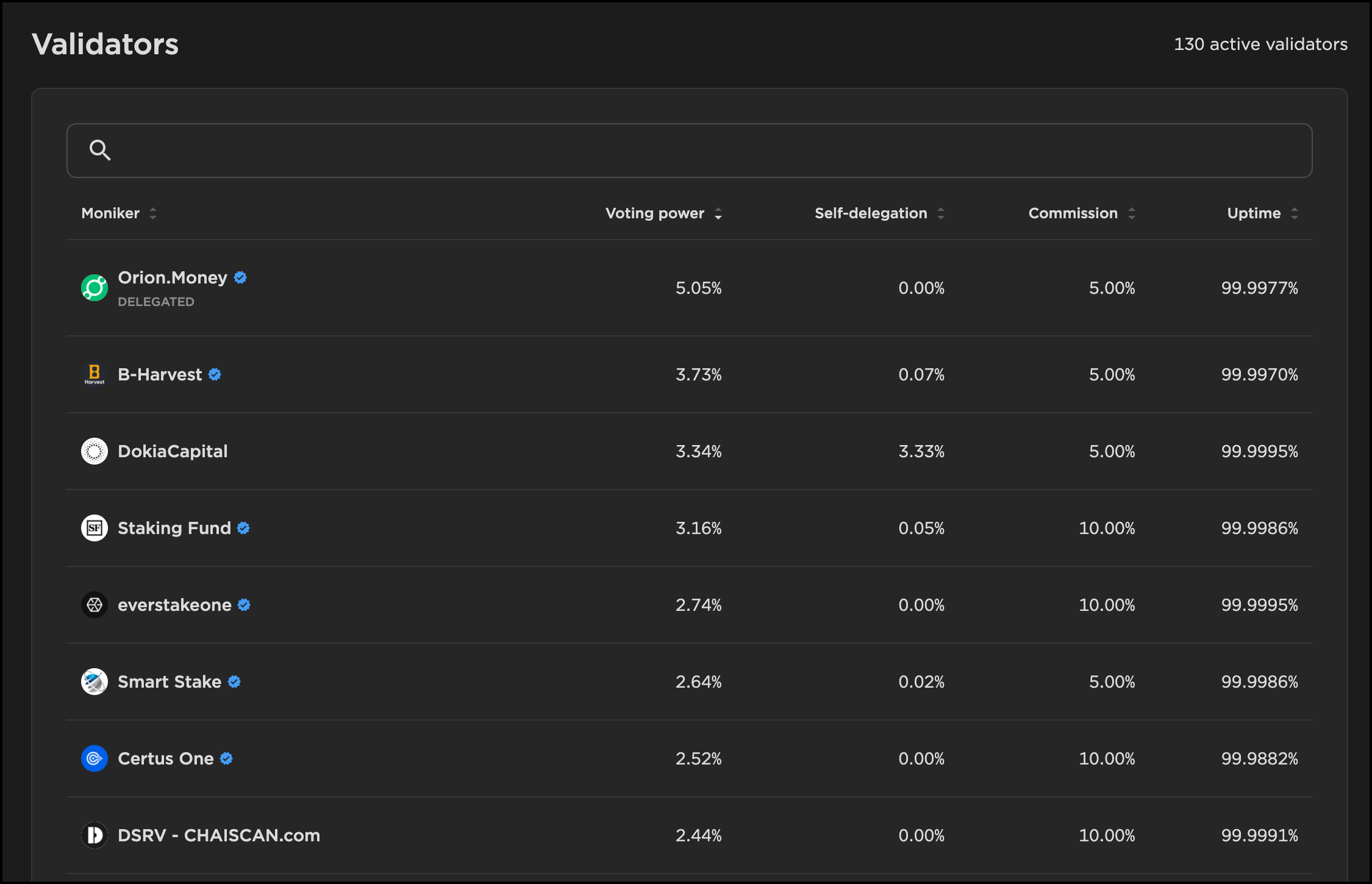Click Orion.Money voting power 5.05%
Viewport: 1372px width, 884px height.
point(699,288)
